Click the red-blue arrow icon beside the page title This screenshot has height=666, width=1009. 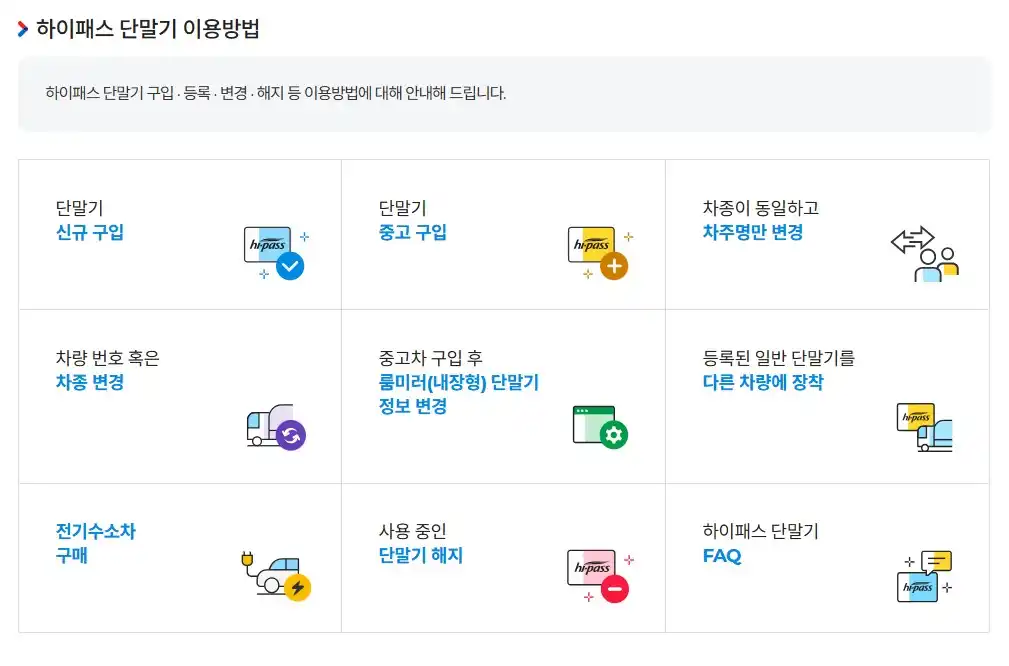point(21,28)
